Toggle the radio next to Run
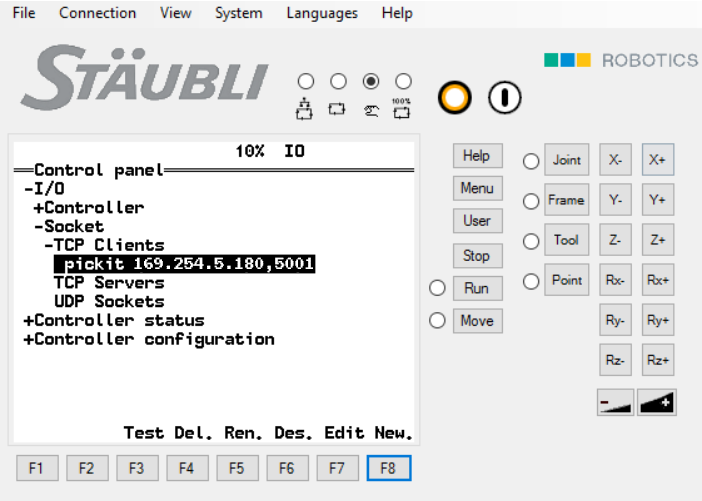Screen dimensions: 702x501 (437, 288)
